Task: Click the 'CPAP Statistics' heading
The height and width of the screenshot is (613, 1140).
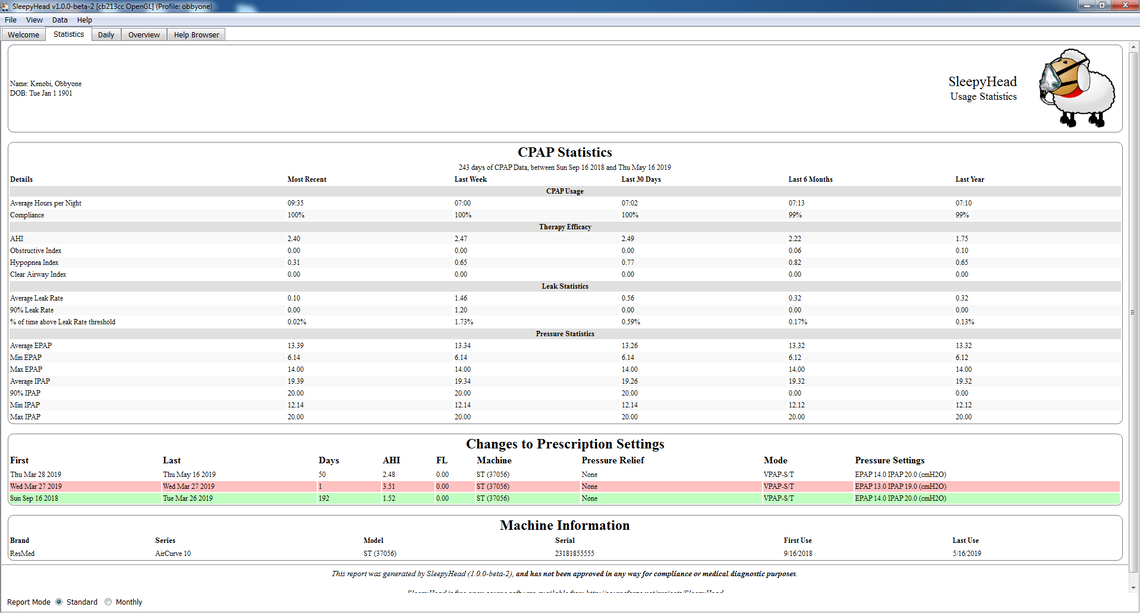Action: click(565, 153)
